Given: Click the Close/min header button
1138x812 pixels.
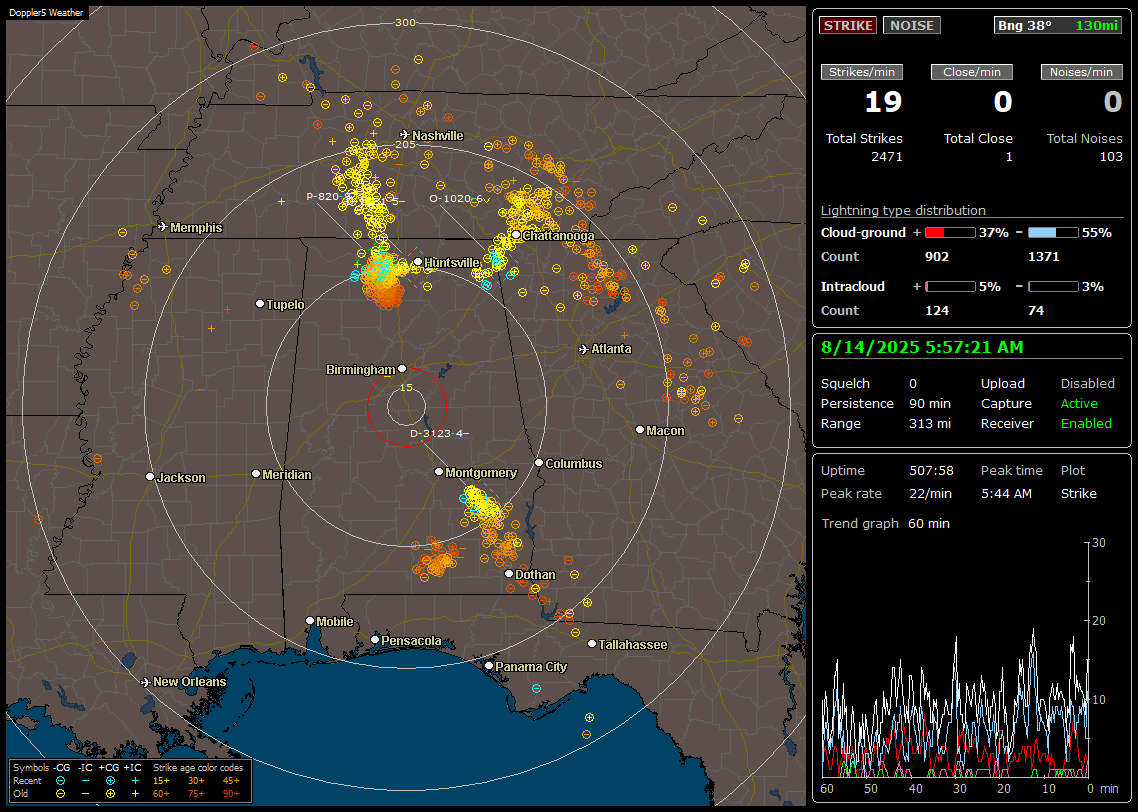Looking at the screenshot, I should pyautogui.click(x=972, y=72).
